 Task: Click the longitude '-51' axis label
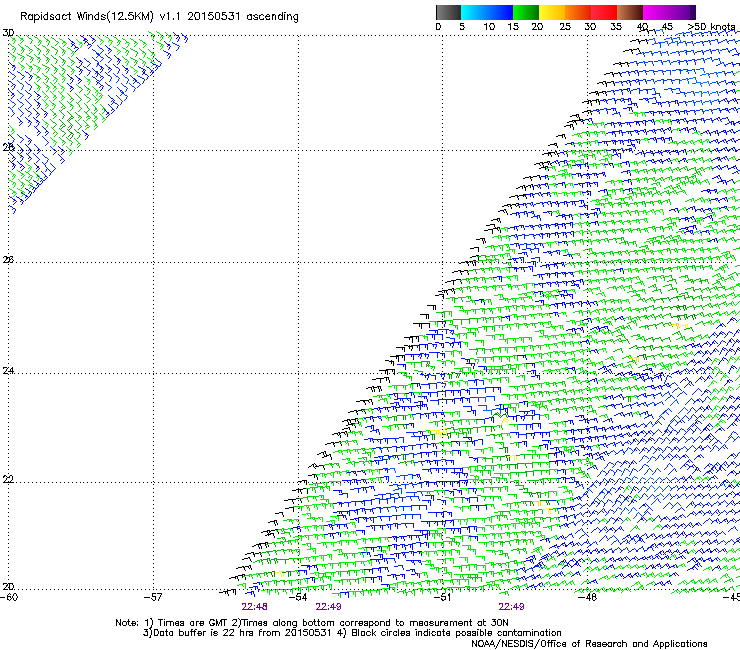coord(442,597)
